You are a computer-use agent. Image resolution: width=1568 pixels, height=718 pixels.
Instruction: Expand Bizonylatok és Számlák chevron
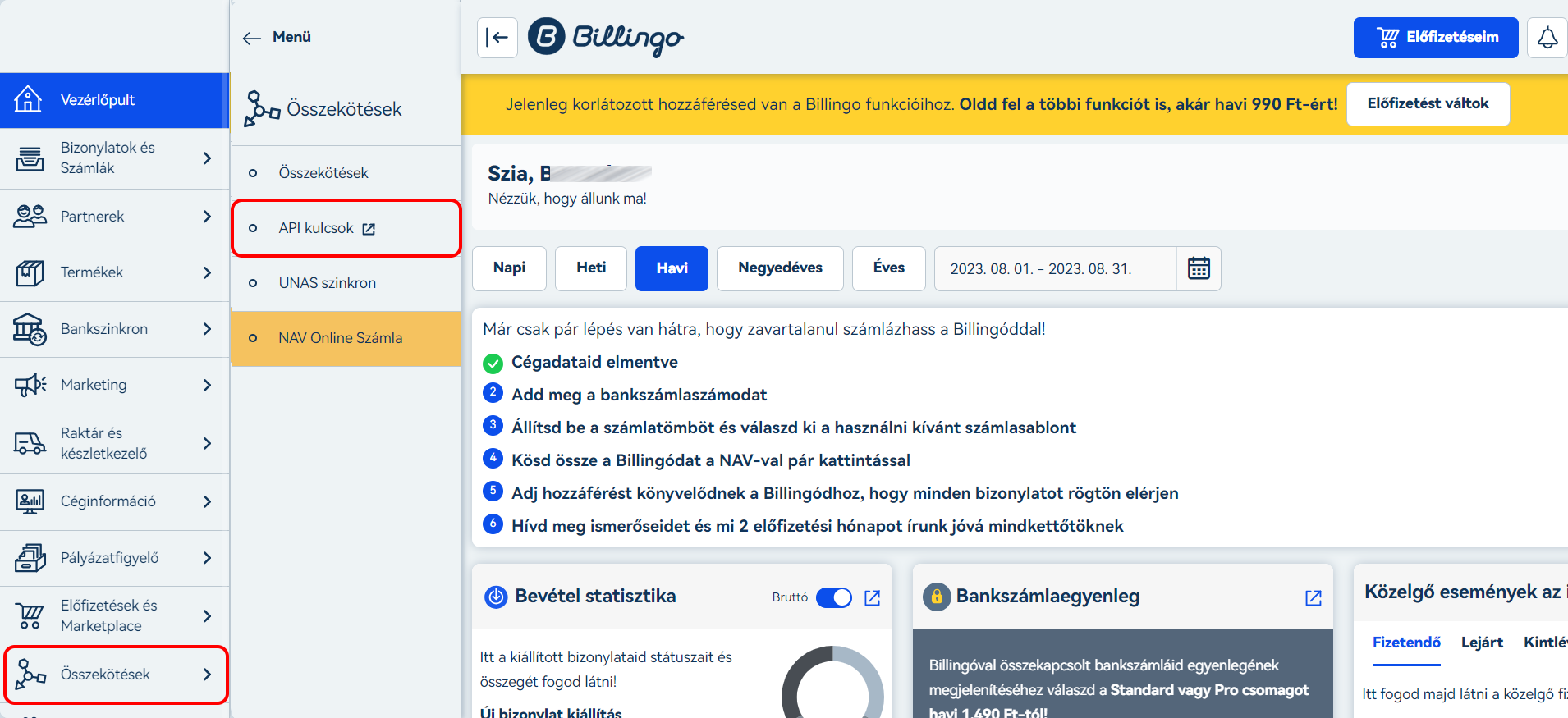pyautogui.click(x=207, y=158)
